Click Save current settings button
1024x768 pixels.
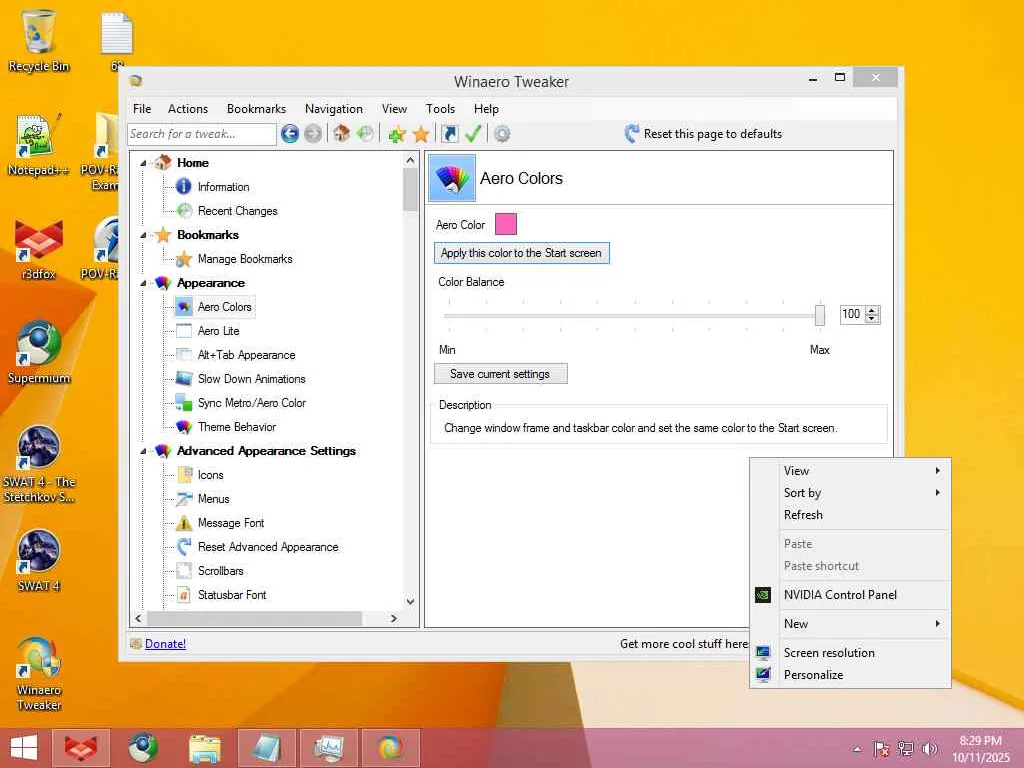click(500, 374)
